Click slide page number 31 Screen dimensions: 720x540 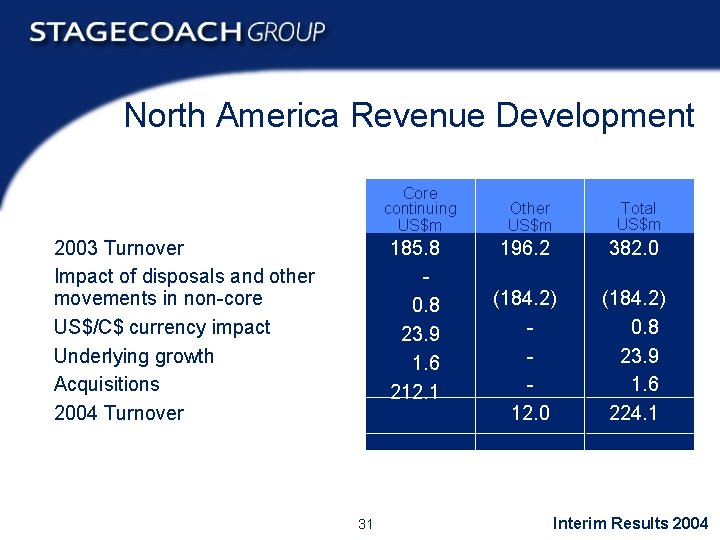(366, 524)
